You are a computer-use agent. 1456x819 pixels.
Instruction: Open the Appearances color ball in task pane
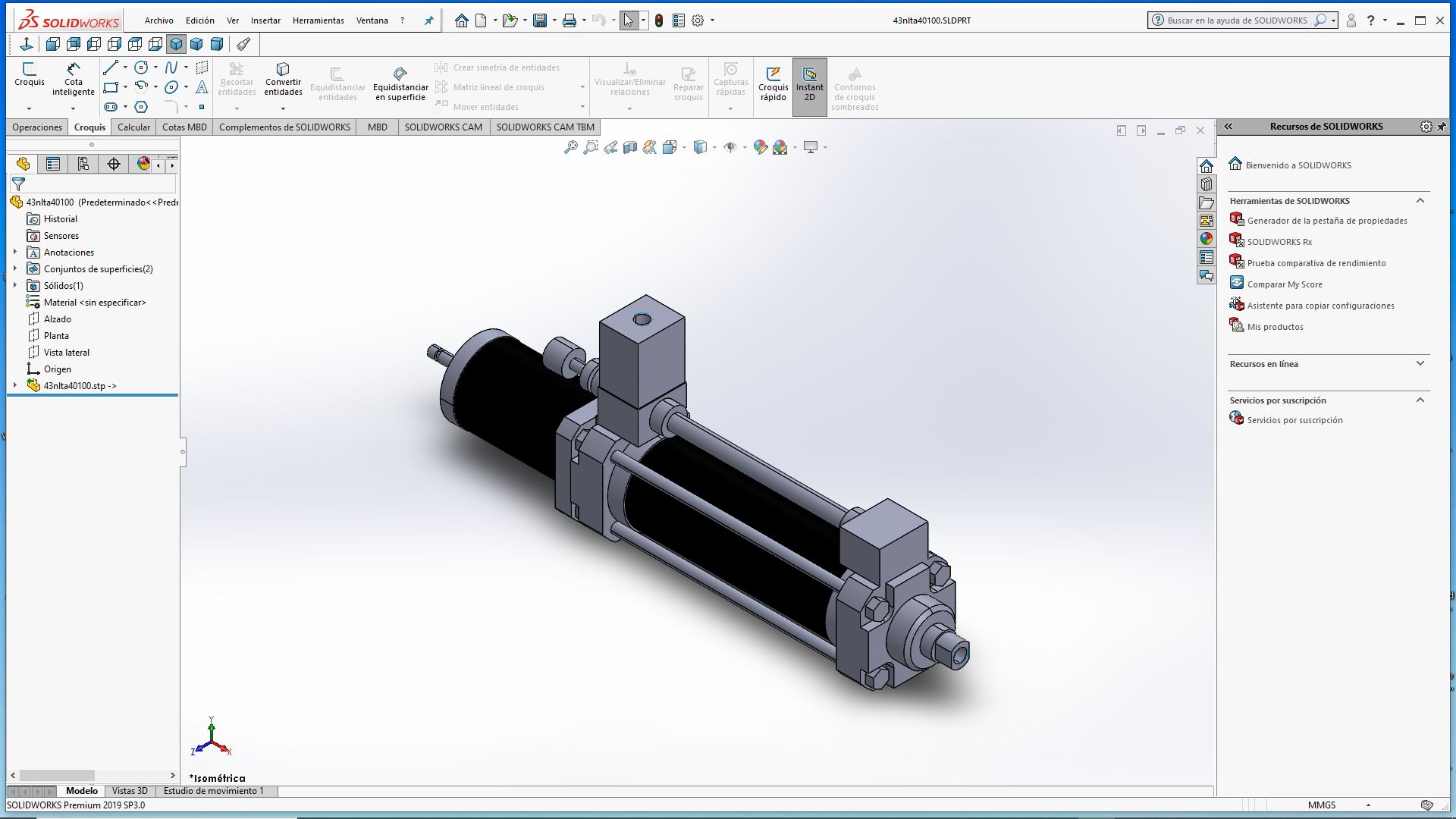click(x=1207, y=239)
